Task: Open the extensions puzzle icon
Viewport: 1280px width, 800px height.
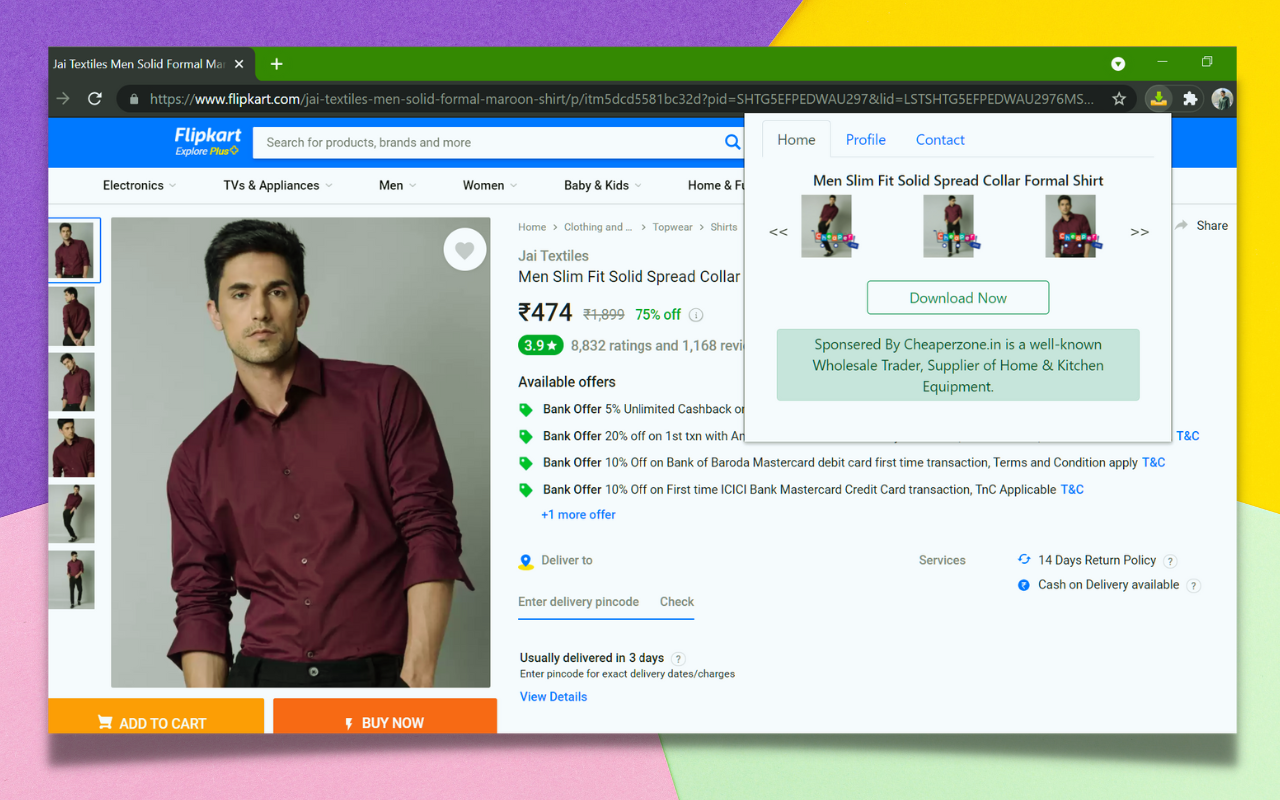Action: [1190, 99]
